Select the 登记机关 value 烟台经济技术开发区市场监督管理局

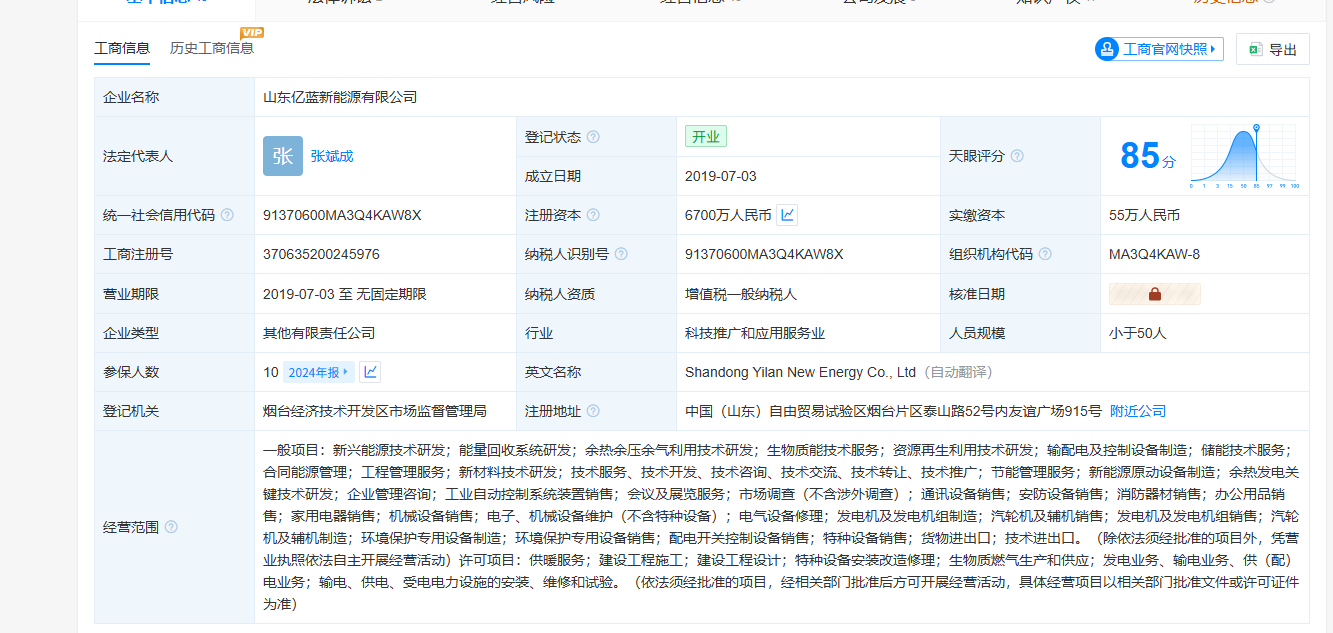click(x=375, y=411)
